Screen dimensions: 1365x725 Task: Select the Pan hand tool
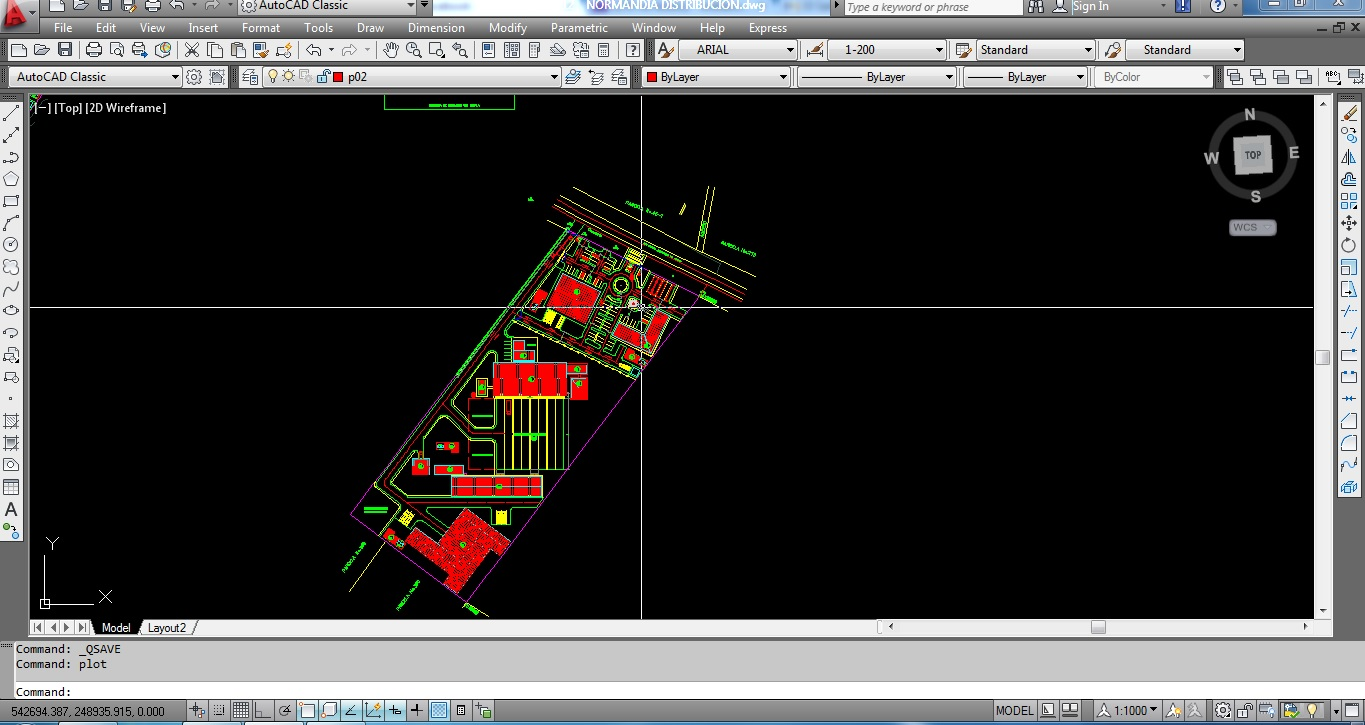pyautogui.click(x=390, y=50)
